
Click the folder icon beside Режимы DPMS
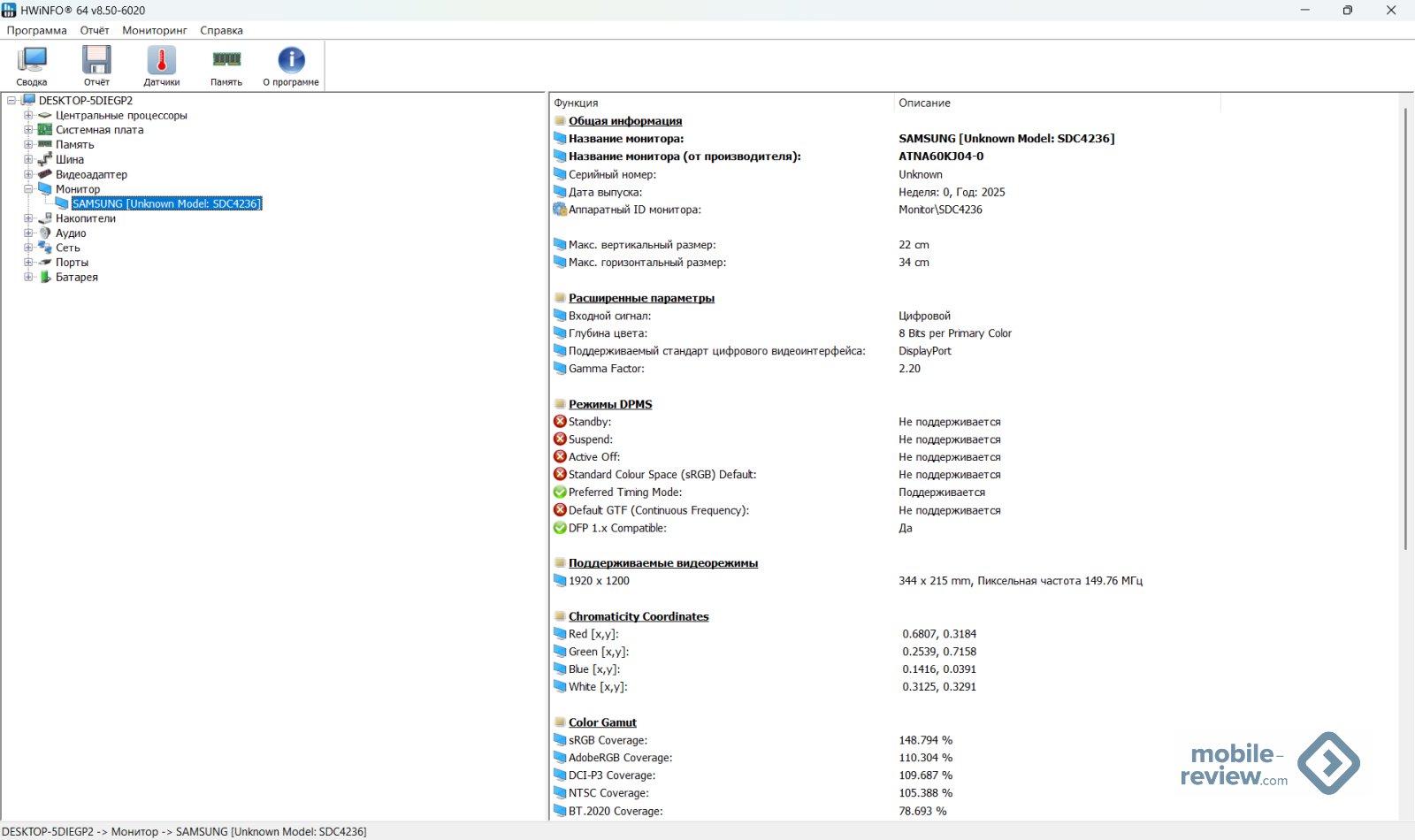pos(560,404)
